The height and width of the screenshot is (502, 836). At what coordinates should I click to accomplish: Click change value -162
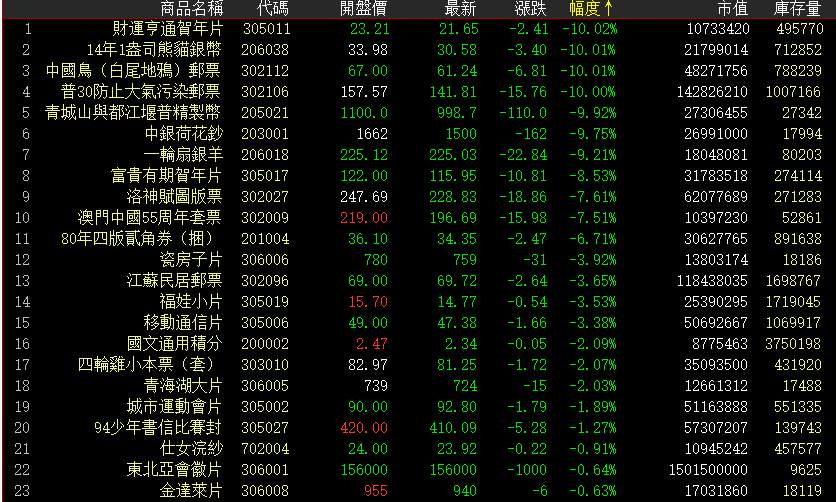point(530,134)
